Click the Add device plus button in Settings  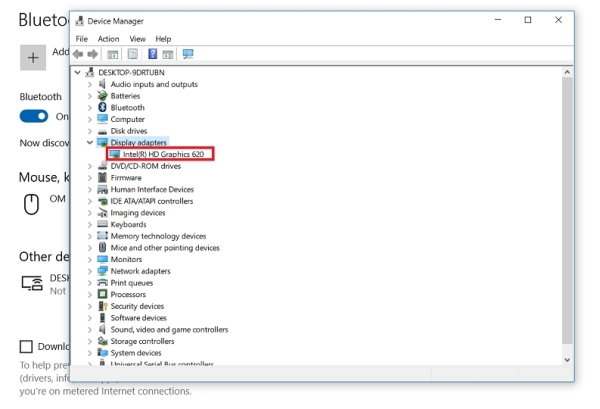(33, 58)
